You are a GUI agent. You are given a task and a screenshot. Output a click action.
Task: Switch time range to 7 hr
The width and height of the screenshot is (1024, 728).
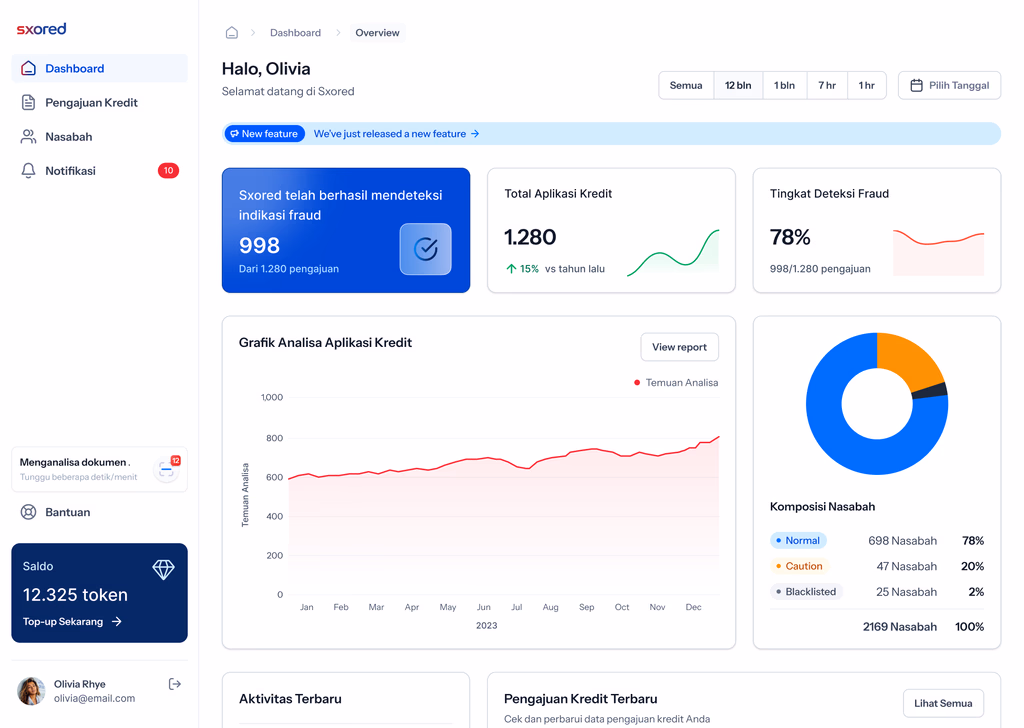827,86
